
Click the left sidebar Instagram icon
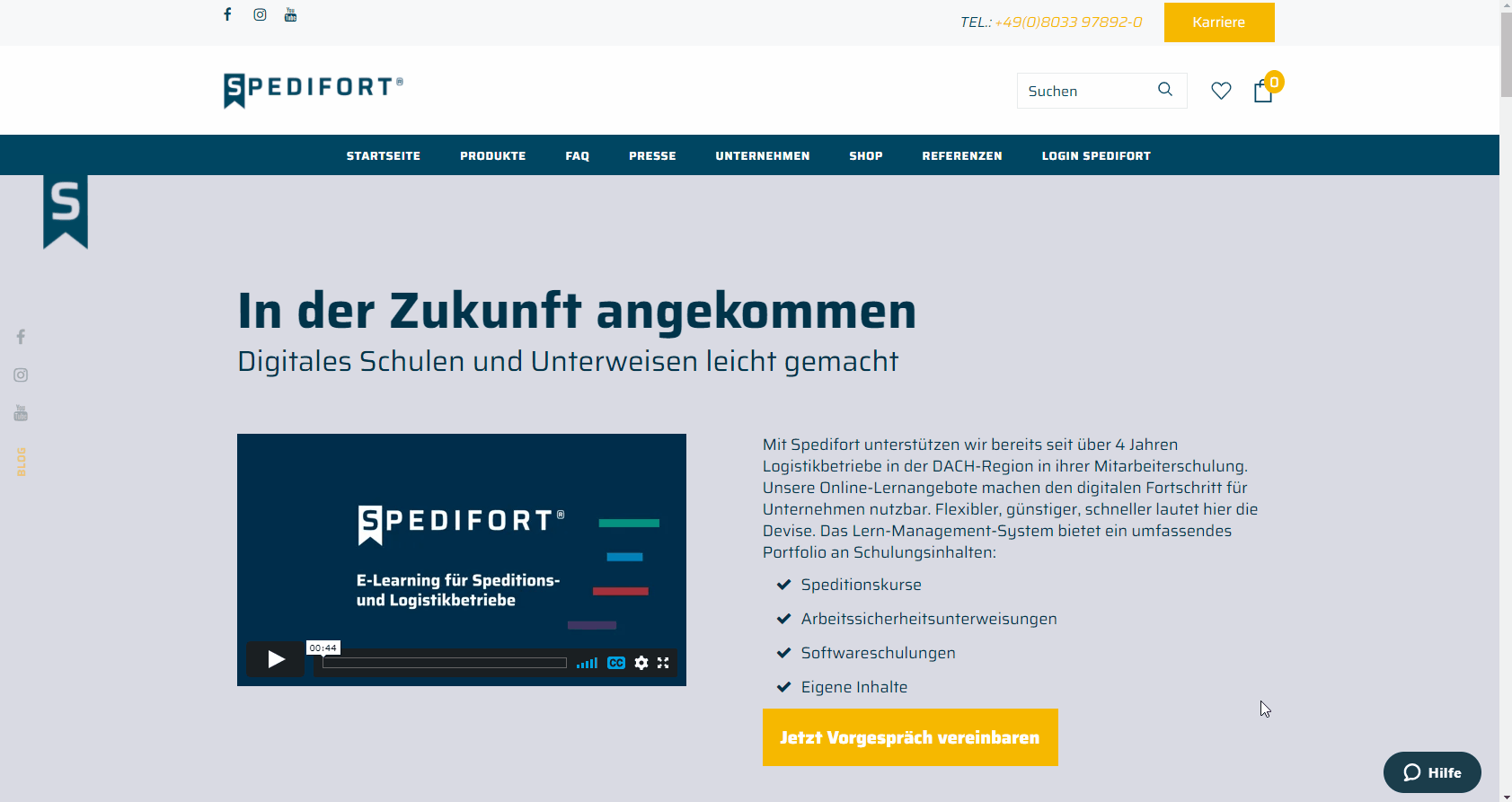point(21,375)
